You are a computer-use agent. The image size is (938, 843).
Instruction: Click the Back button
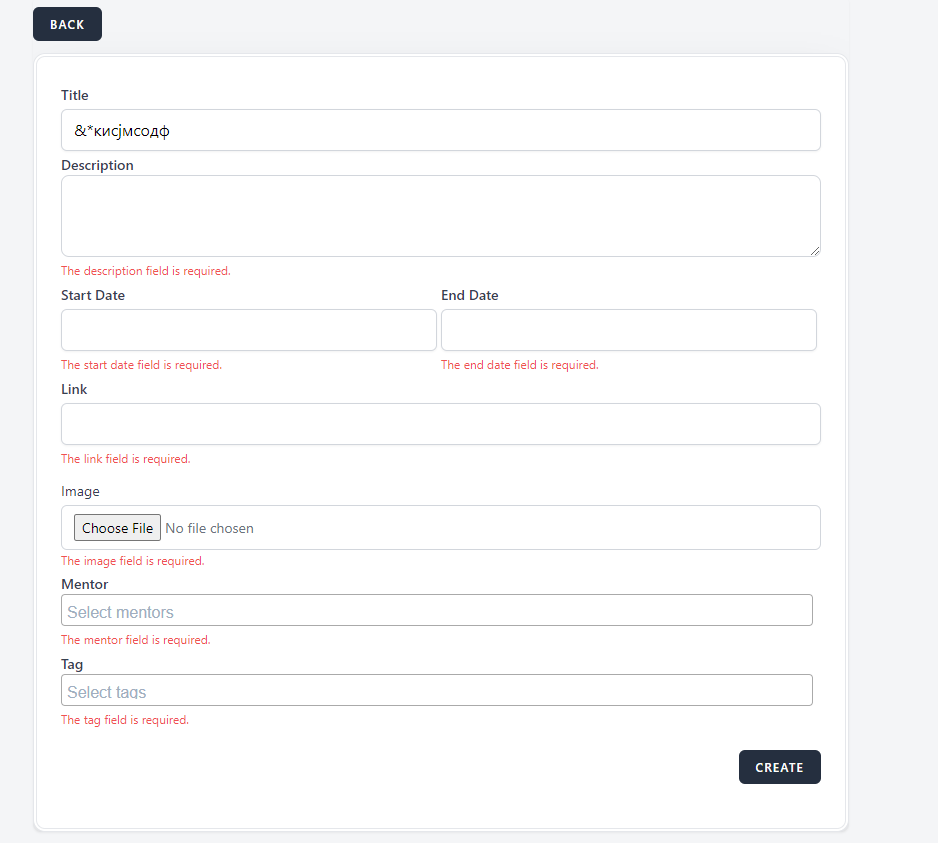(x=67, y=24)
